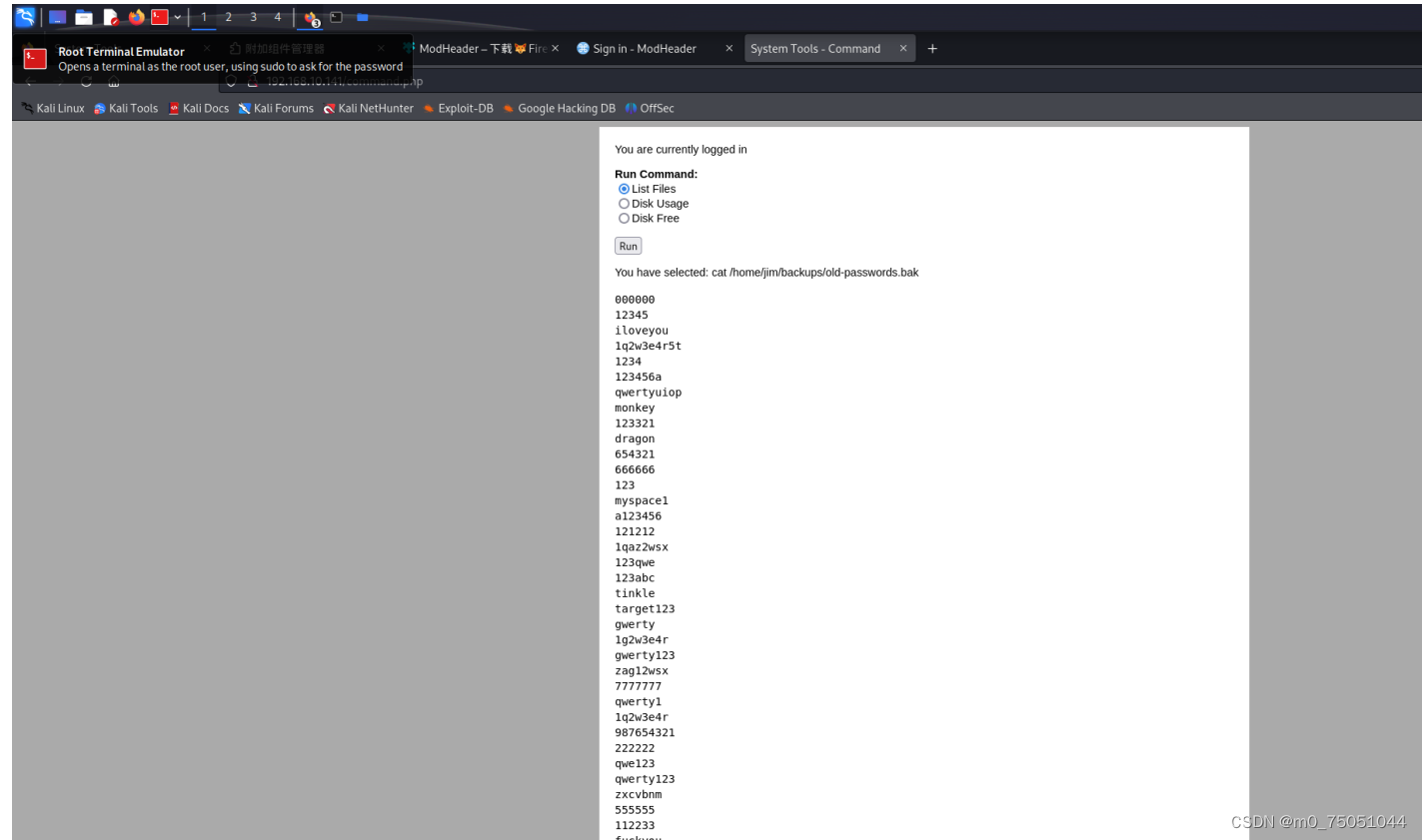Click the Firefox launcher in the taskbar
The width and height of the screenshot is (1422, 840).
click(136, 17)
